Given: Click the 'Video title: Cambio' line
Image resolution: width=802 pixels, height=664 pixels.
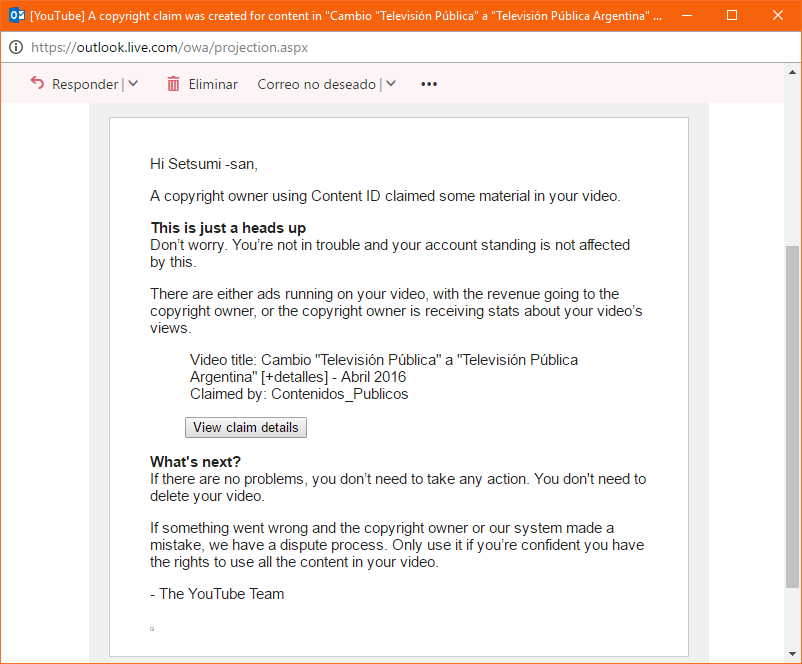Looking at the screenshot, I should click(x=384, y=360).
